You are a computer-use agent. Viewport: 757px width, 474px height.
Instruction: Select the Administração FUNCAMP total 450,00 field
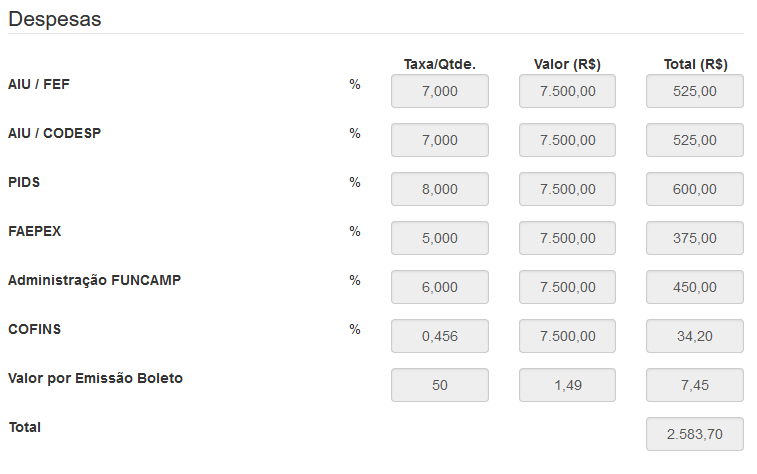pos(695,287)
